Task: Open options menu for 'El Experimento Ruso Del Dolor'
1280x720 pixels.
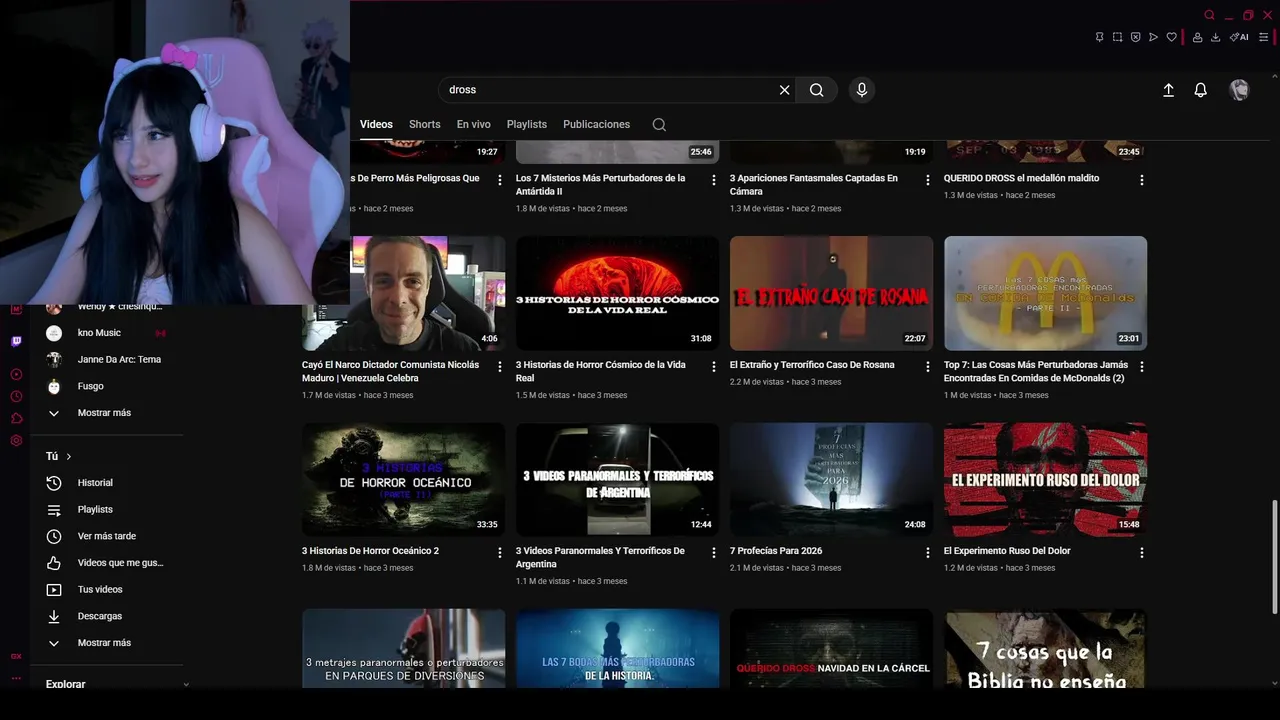Action: (x=1142, y=552)
